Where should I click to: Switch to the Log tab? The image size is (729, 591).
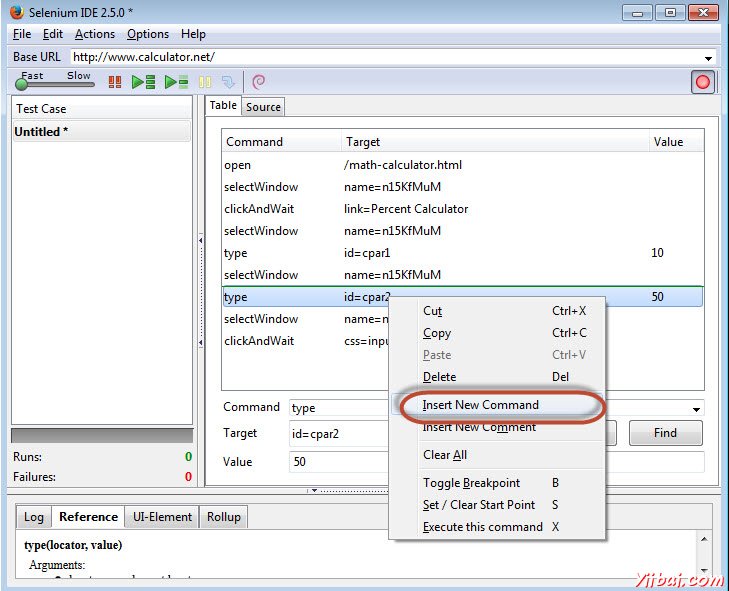(x=34, y=517)
